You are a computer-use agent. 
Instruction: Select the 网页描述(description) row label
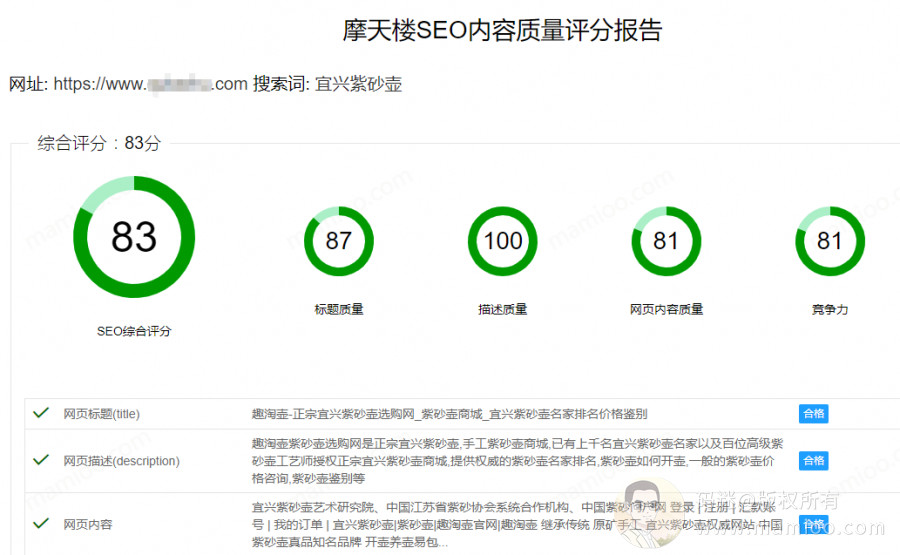(121, 461)
